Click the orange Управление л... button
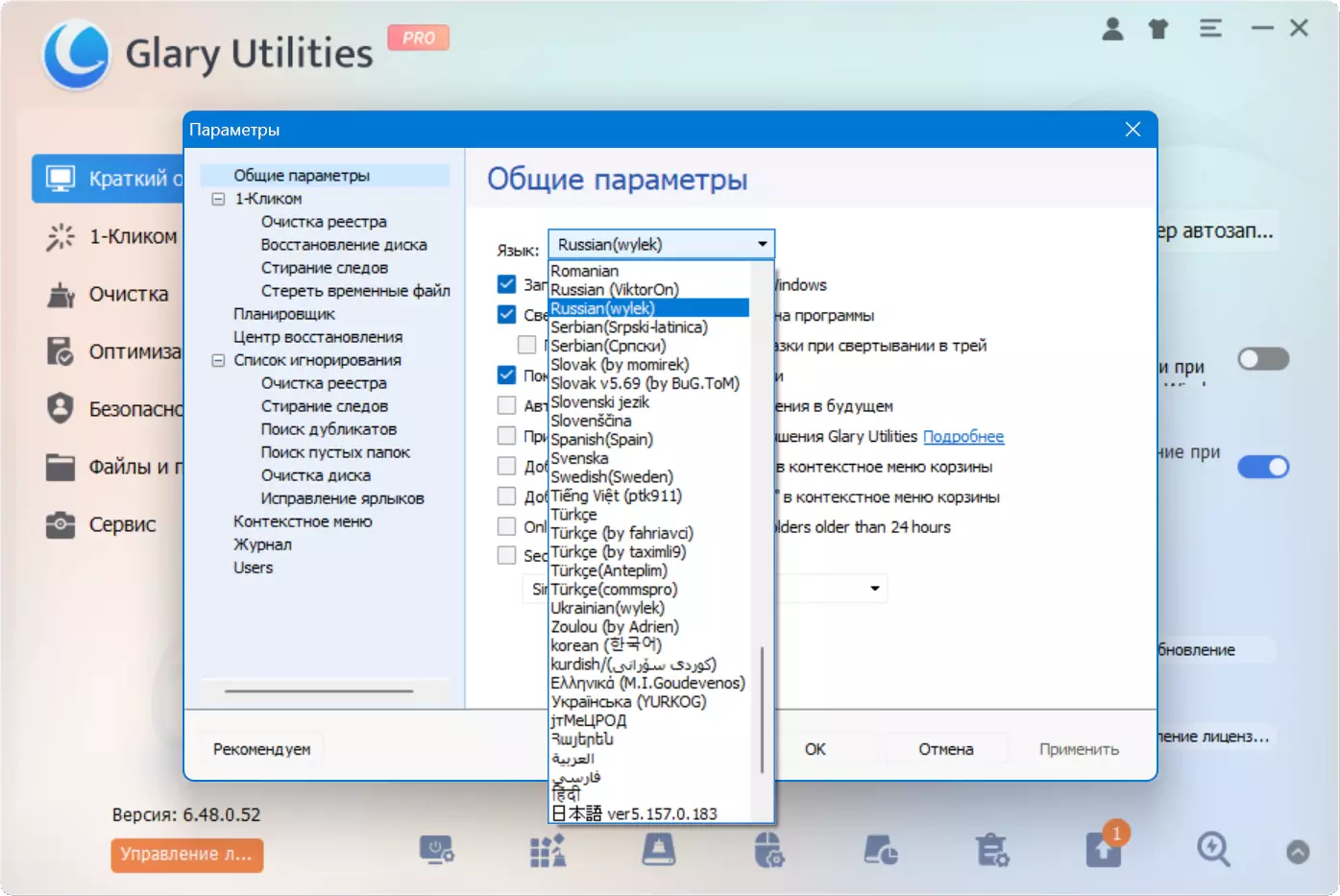Screen dimensions: 1340x896 tap(187, 854)
